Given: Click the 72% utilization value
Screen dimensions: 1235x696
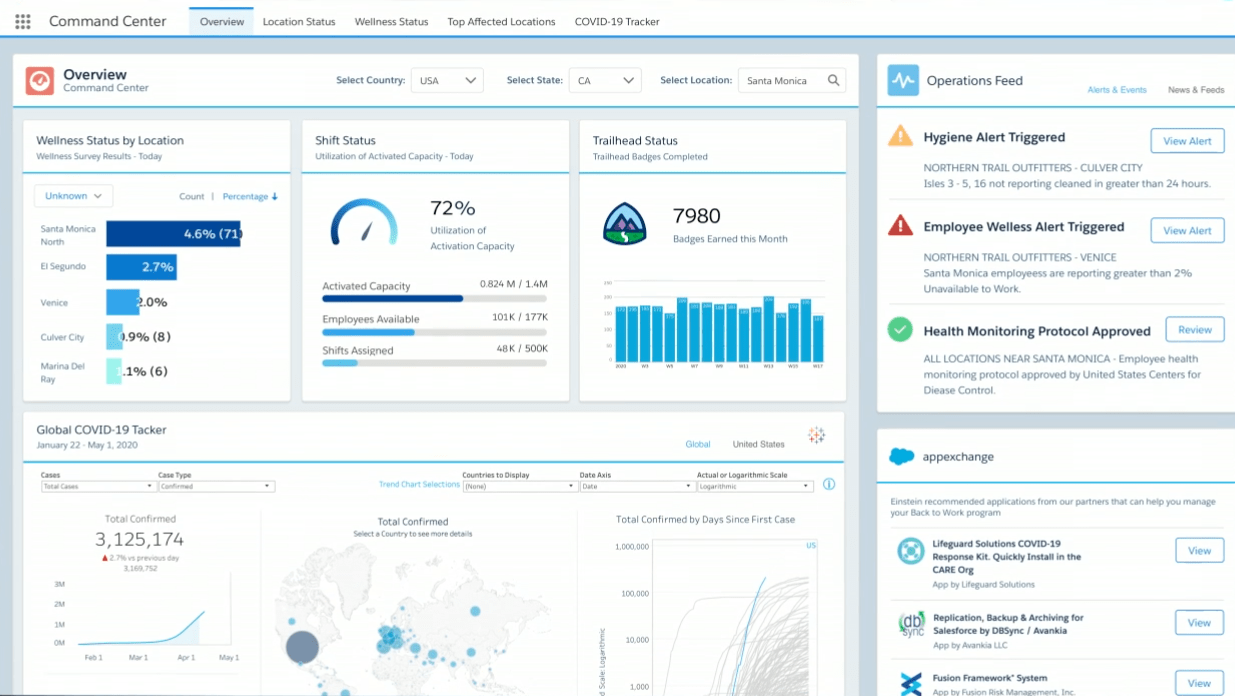Looking at the screenshot, I should tap(453, 208).
